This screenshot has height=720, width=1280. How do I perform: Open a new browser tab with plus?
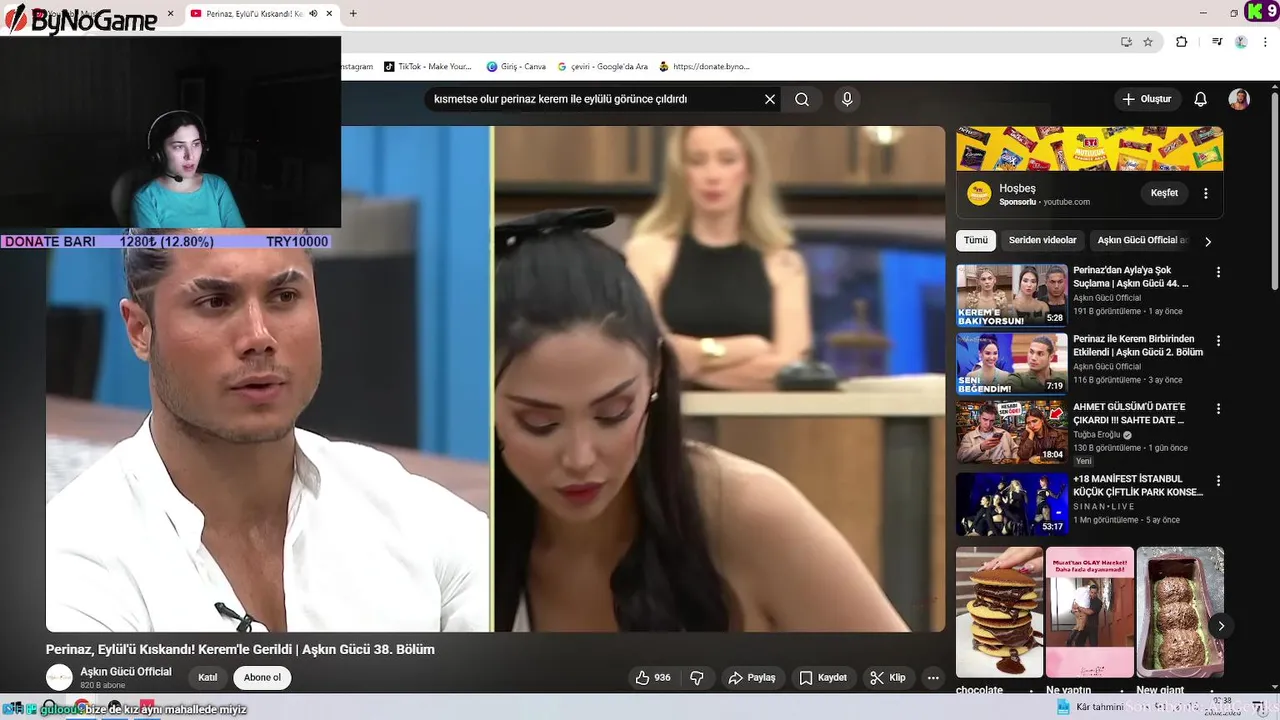(353, 13)
